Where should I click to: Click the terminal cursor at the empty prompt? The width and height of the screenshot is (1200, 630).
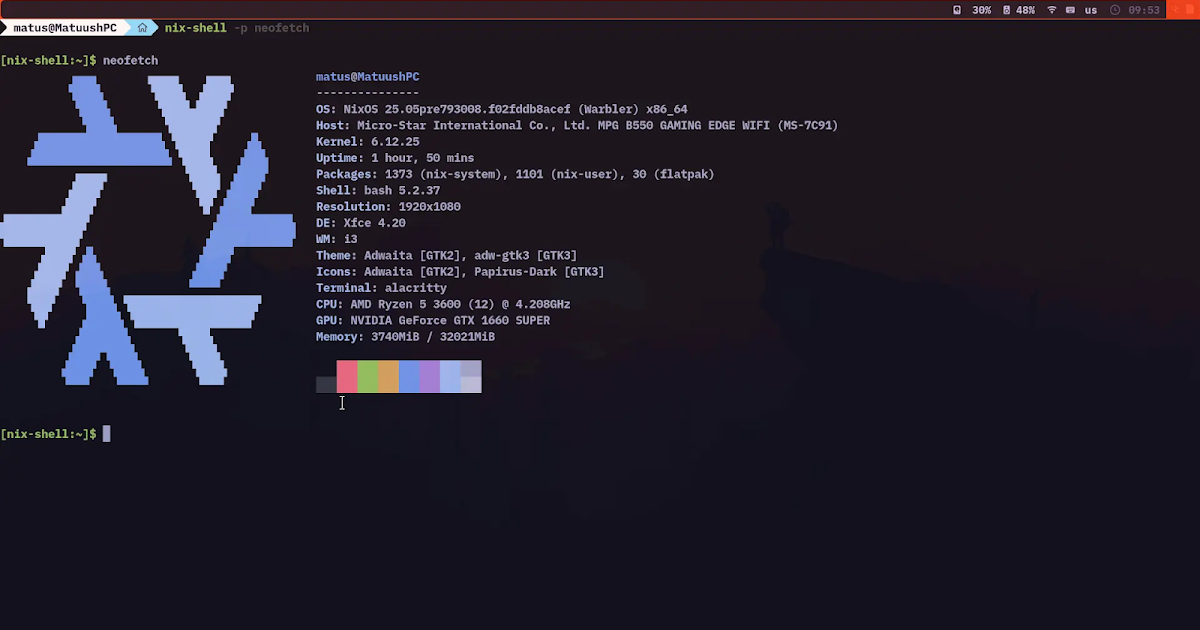(x=107, y=434)
